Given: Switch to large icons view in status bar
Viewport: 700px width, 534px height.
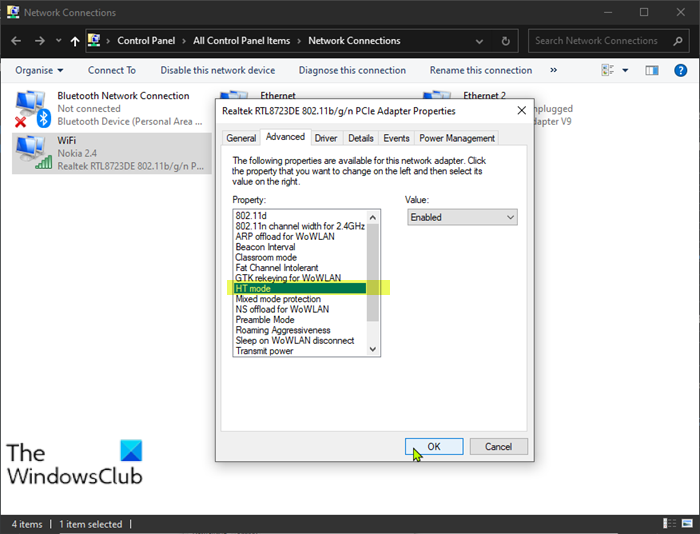Looking at the screenshot, I should 687,524.
